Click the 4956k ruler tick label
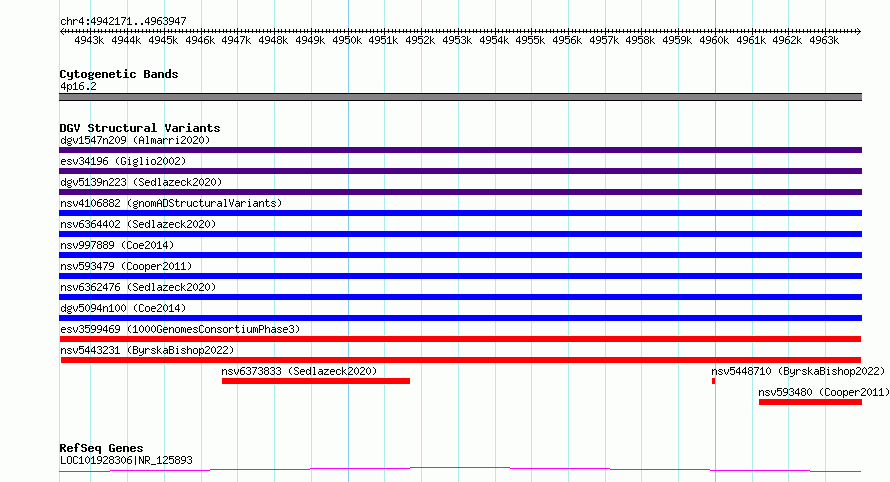Image resolution: width=890 pixels, height=482 pixels. [567, 40]
